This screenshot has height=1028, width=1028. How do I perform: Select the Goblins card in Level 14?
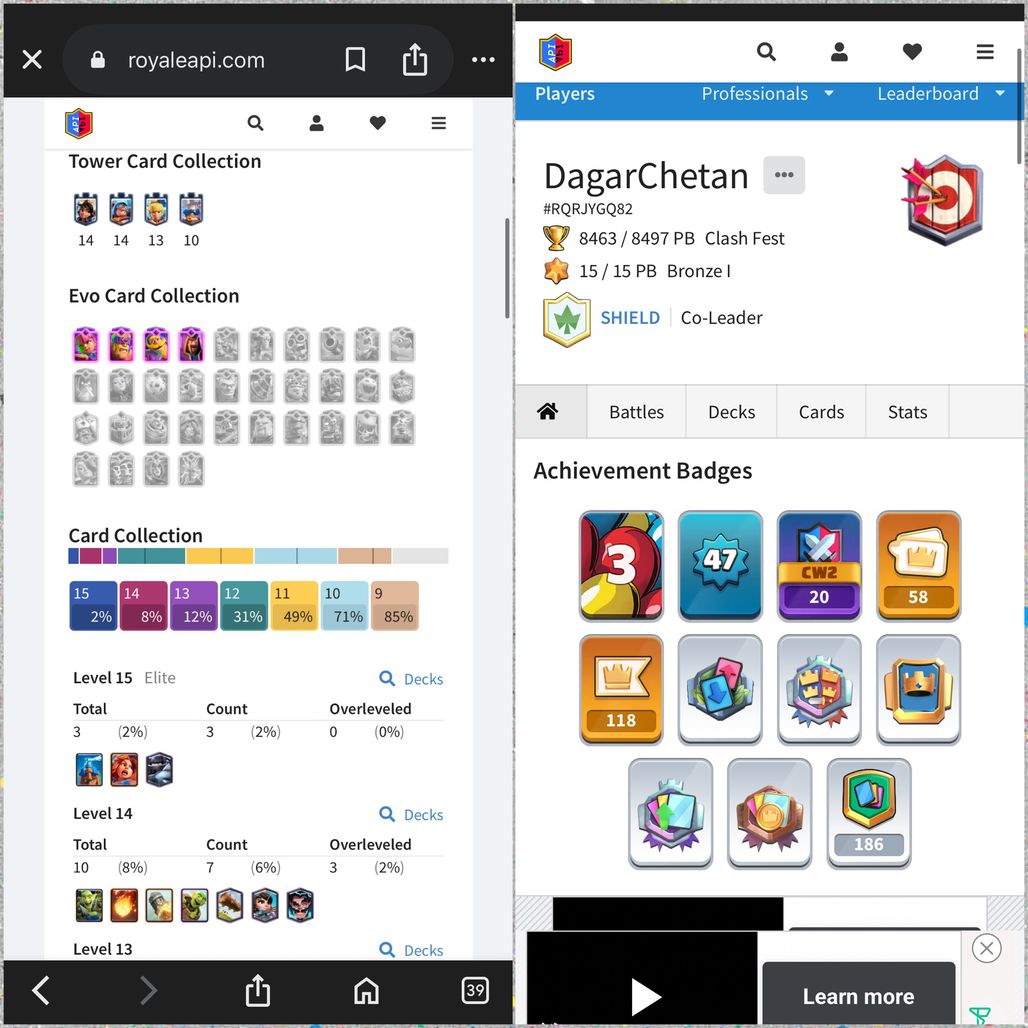[89, 905]
